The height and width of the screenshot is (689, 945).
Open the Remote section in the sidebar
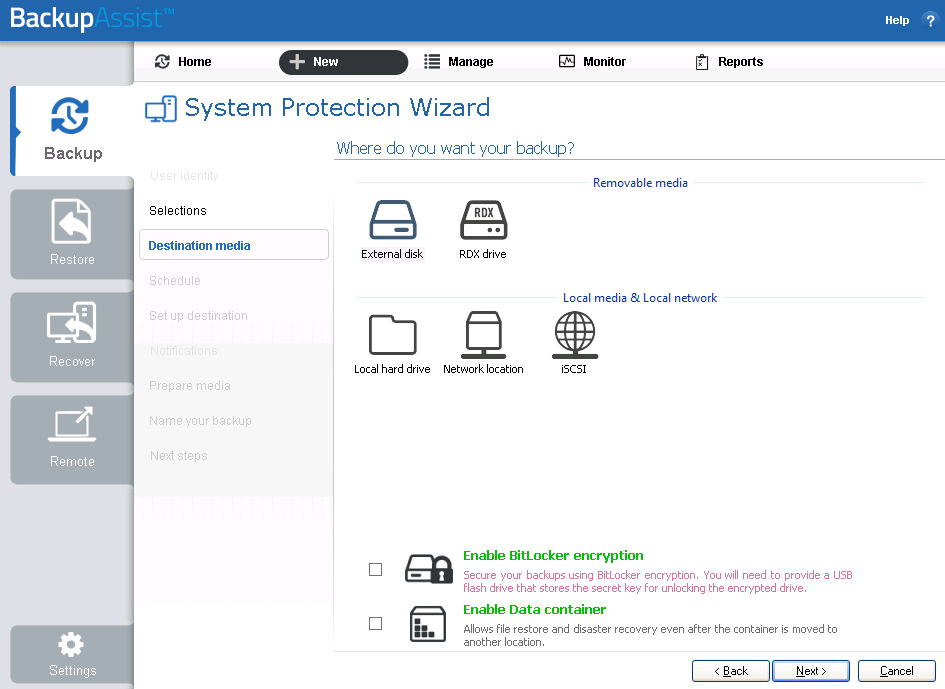point(70,439)
